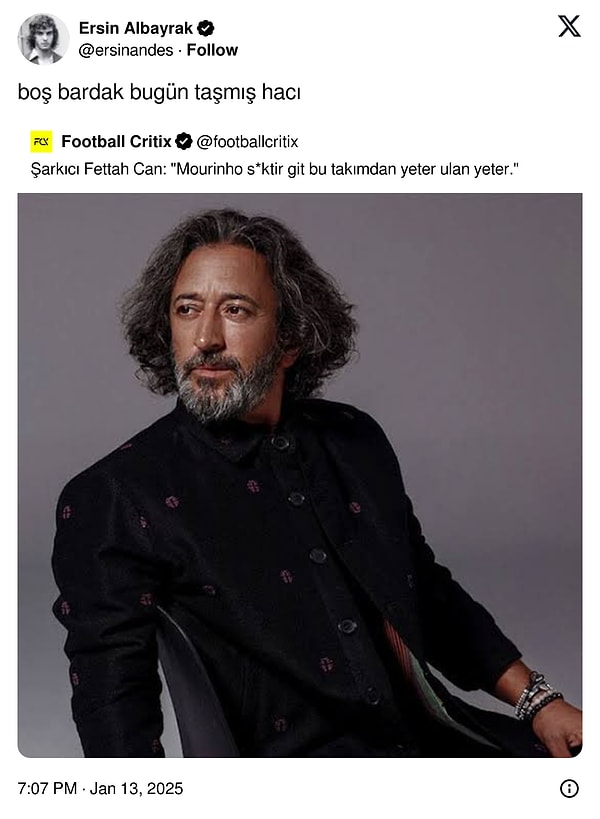Open the info circle icon
This screenshot has width=600, height=819.
click(x=569, y=788)
